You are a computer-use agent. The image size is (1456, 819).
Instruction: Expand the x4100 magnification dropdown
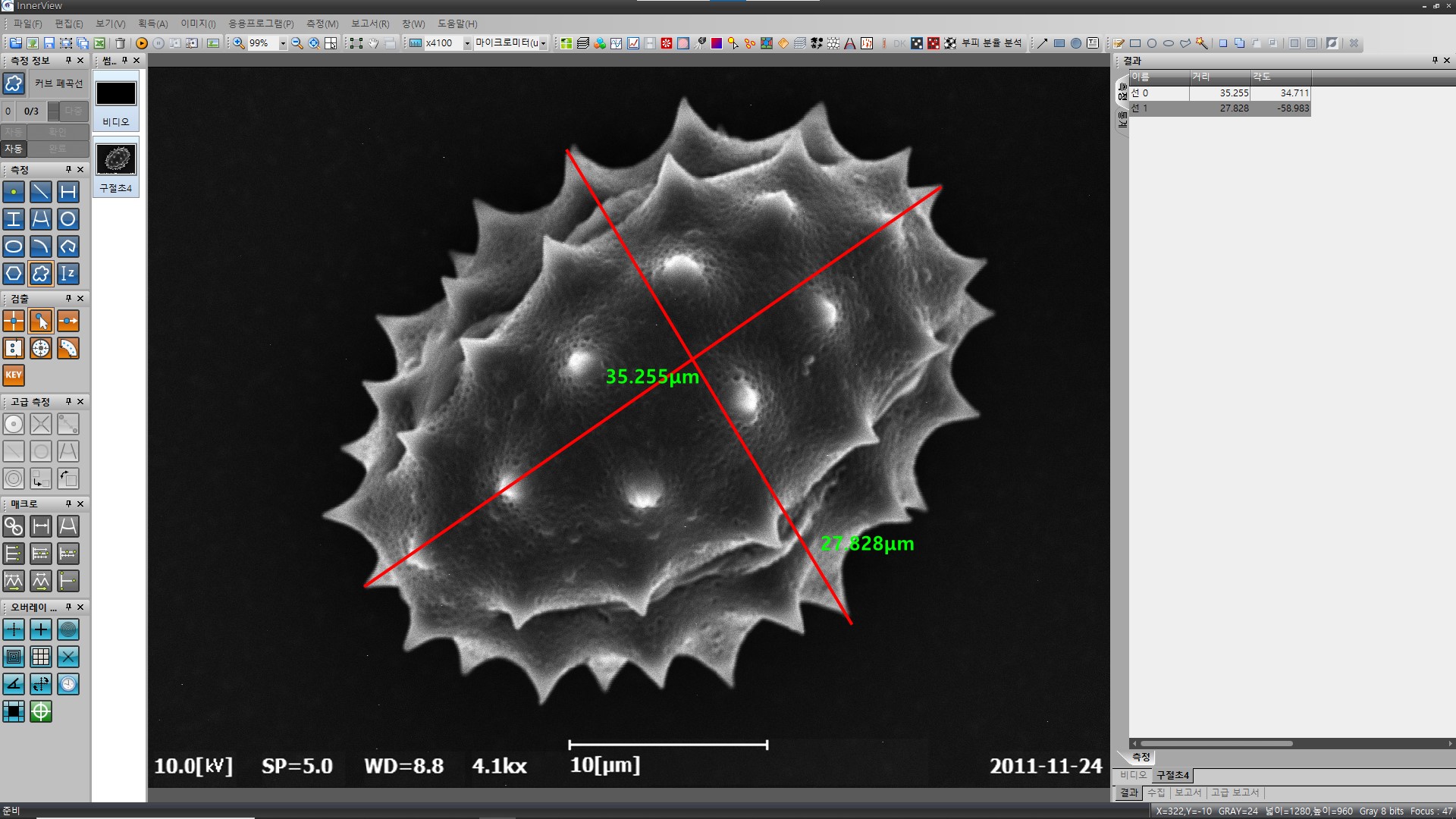coord(467,43)
